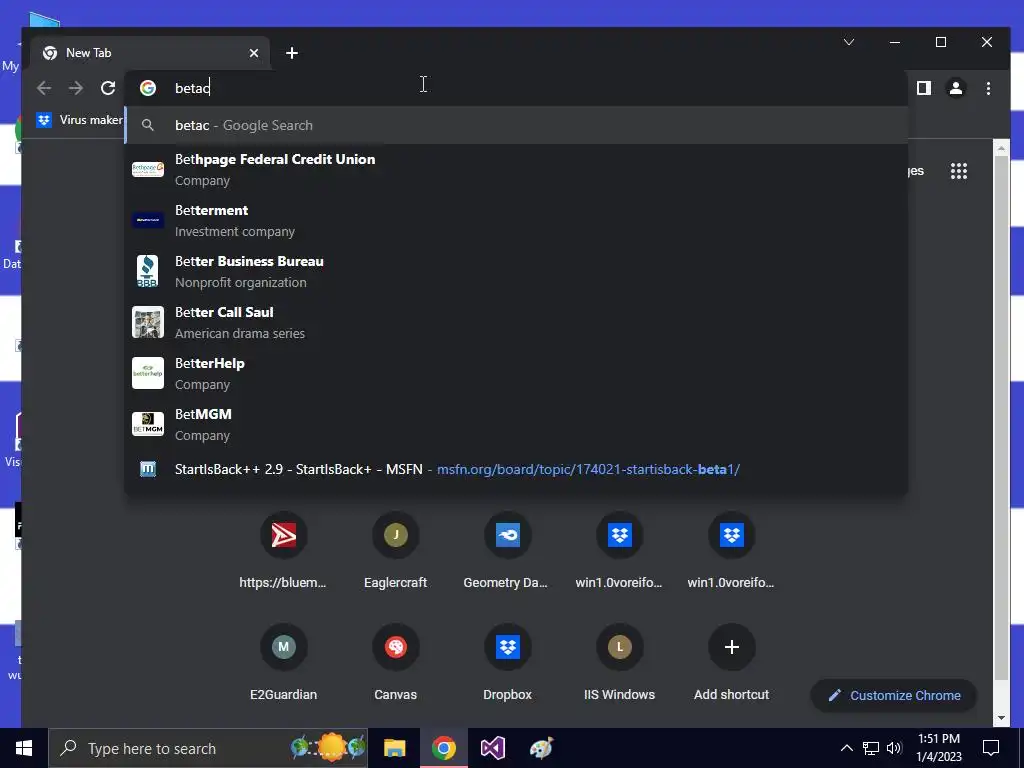Open File Explorer from the taskbar
The width and height of the screenshot is (1024, 768).
(x=394, y=748)
